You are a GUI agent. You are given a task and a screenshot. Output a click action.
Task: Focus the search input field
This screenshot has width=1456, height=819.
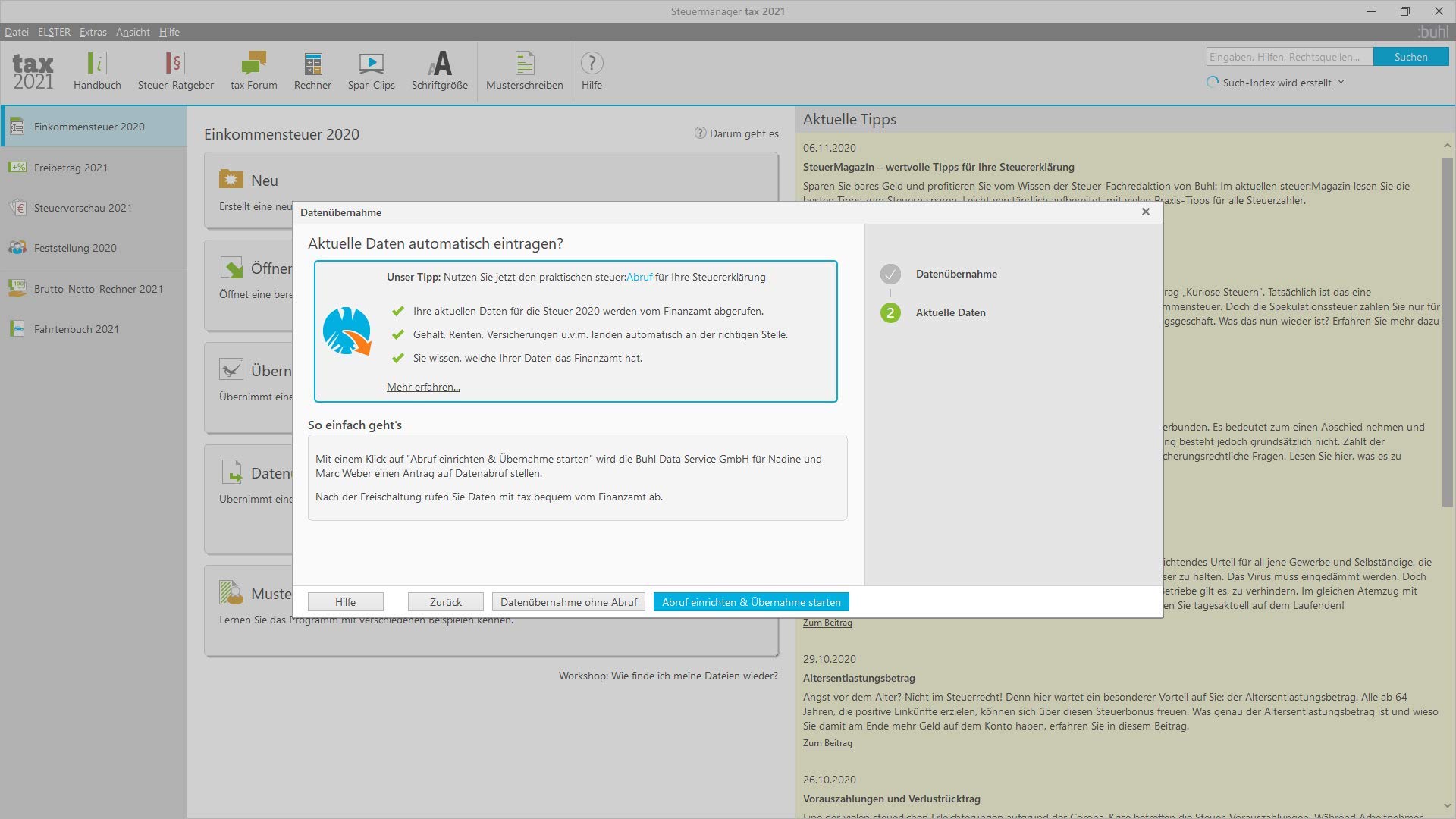1289,57
